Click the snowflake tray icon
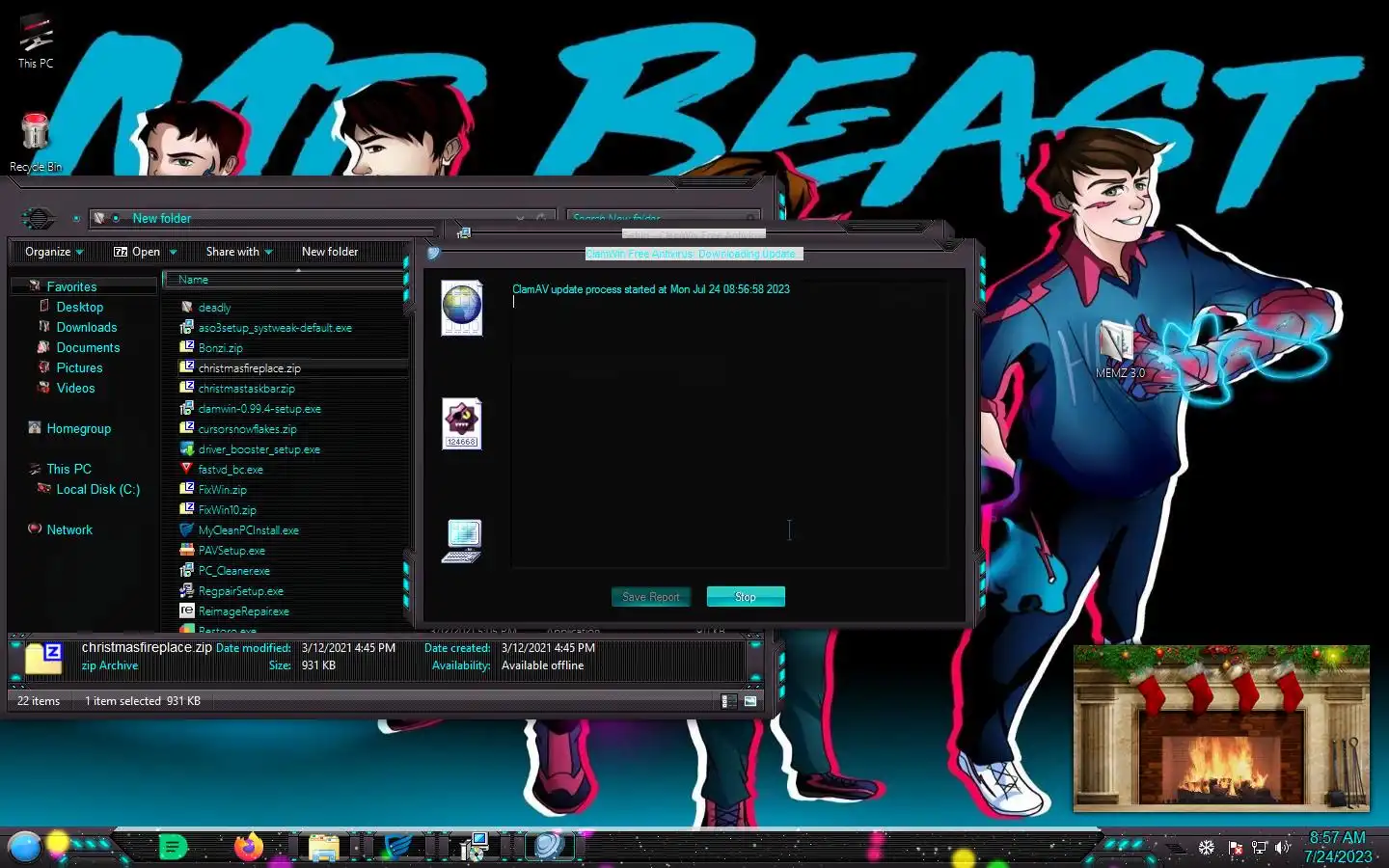Image resolution: width=1389 pixels, height=868 pixels. pyautogui.click(x=1207, y=848)
